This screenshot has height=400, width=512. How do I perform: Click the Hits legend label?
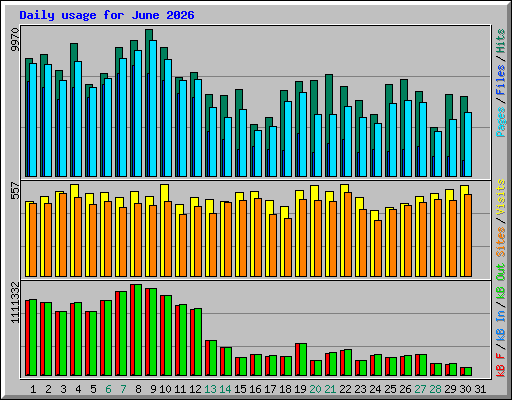tap(501, 41)
